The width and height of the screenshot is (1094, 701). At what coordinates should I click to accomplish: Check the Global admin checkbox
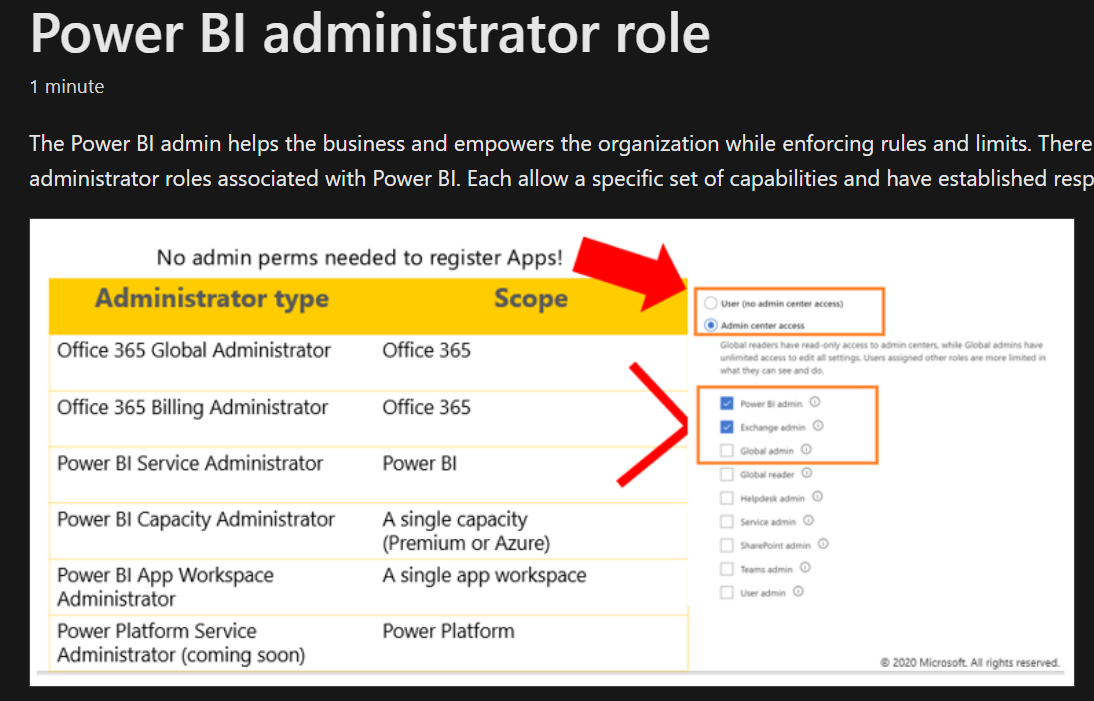[726, 451]
